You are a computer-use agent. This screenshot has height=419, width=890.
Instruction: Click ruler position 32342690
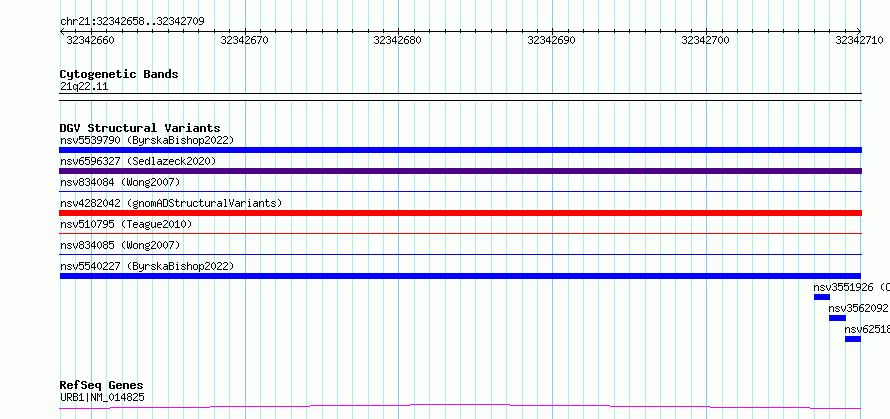coord(552,40)
